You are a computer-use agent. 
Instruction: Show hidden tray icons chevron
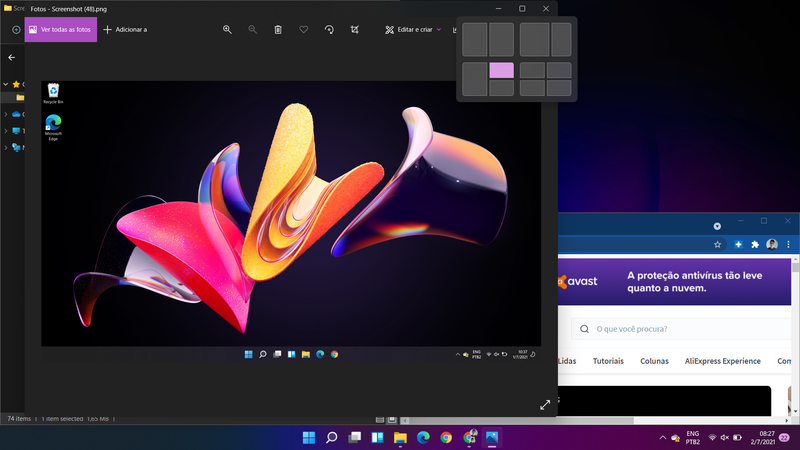pyautogui.click(x=662, y=438)
